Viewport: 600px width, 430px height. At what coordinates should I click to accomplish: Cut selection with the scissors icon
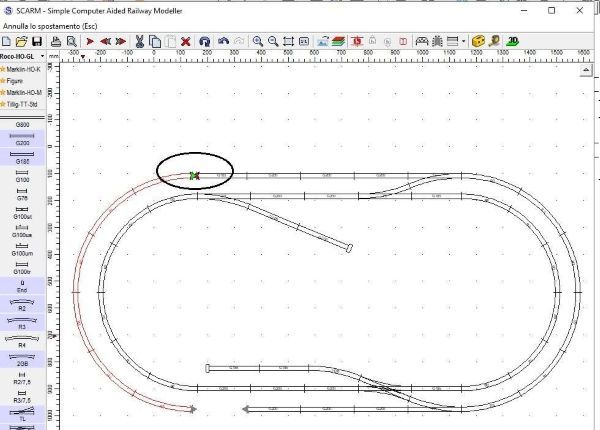[x=139, y=41]
